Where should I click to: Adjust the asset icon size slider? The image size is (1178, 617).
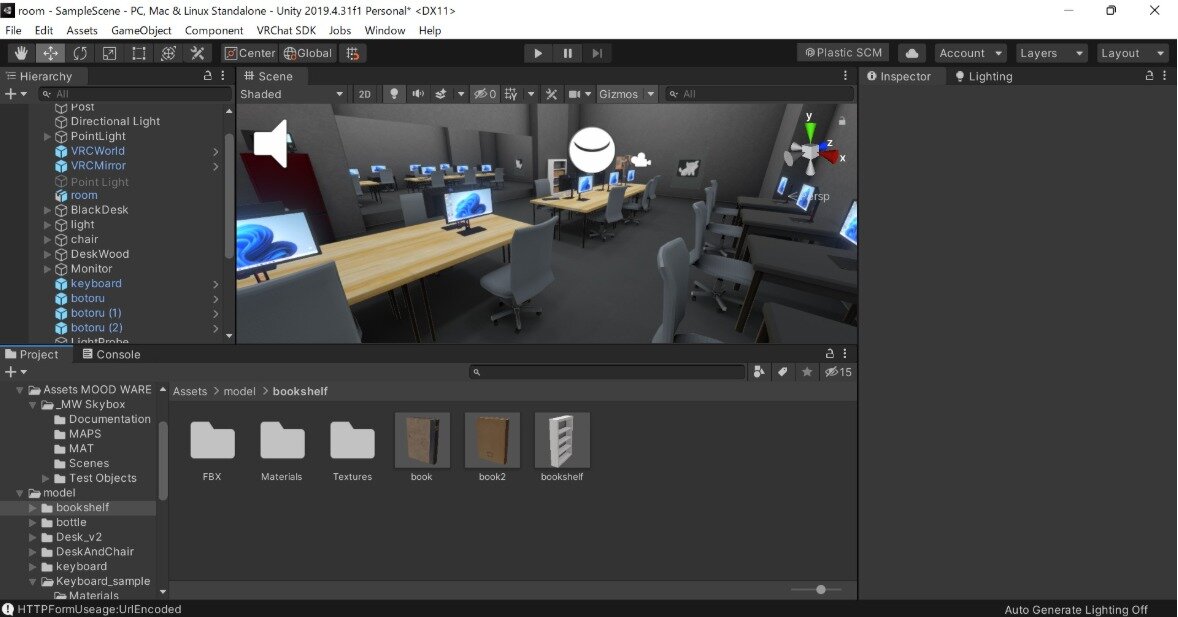tap(821, 590)
